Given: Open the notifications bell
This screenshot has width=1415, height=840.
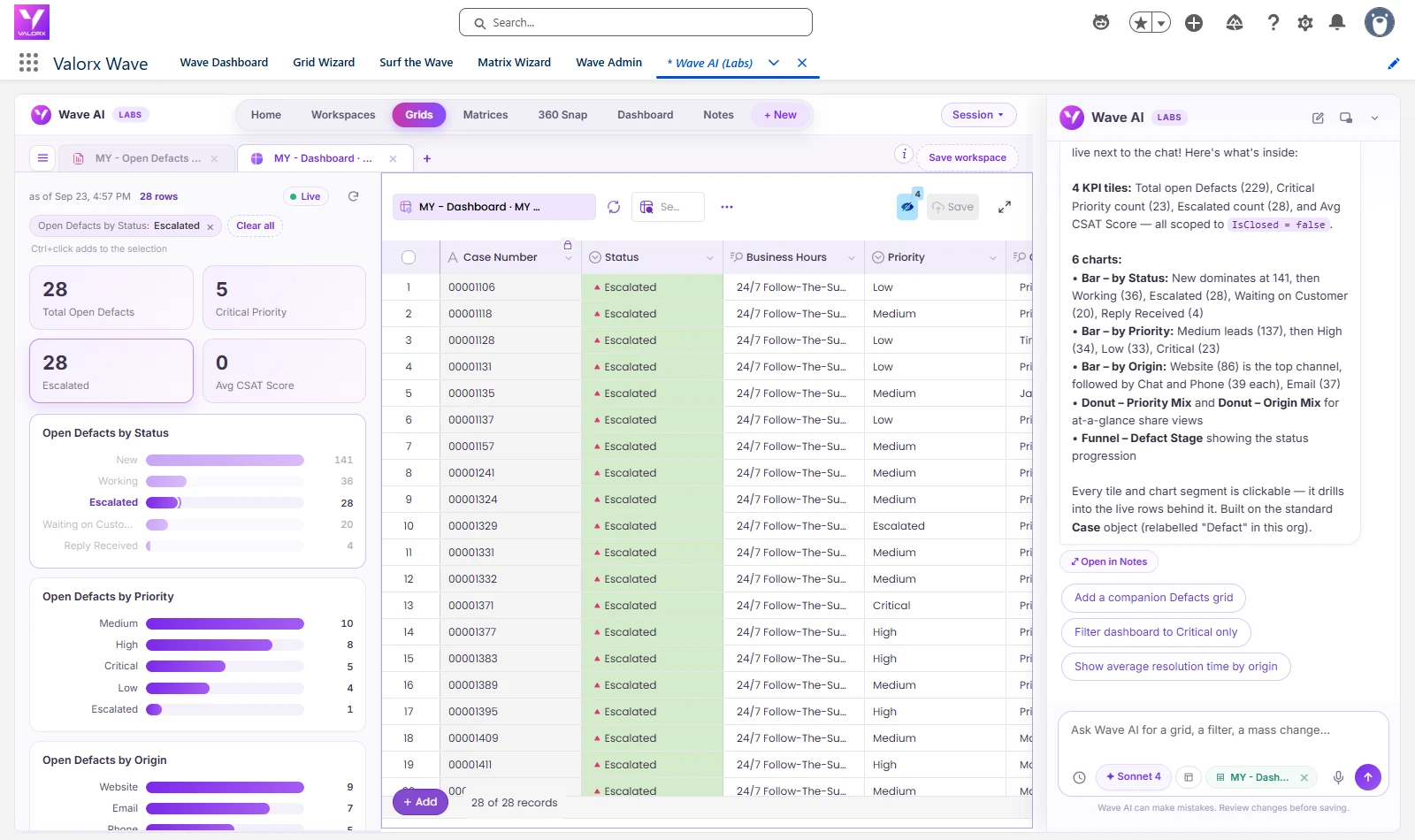Looking at the screenshot, I should click(1337, 23).
